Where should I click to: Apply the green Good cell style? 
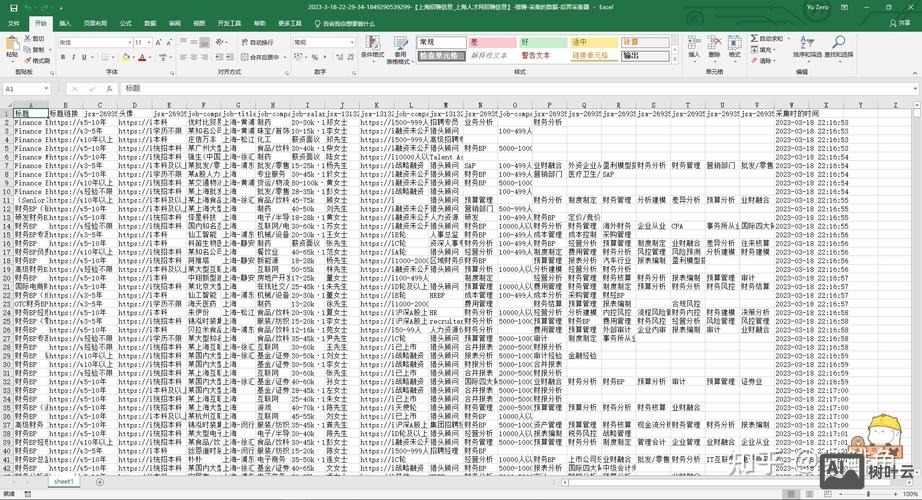[x=543, y=42]
